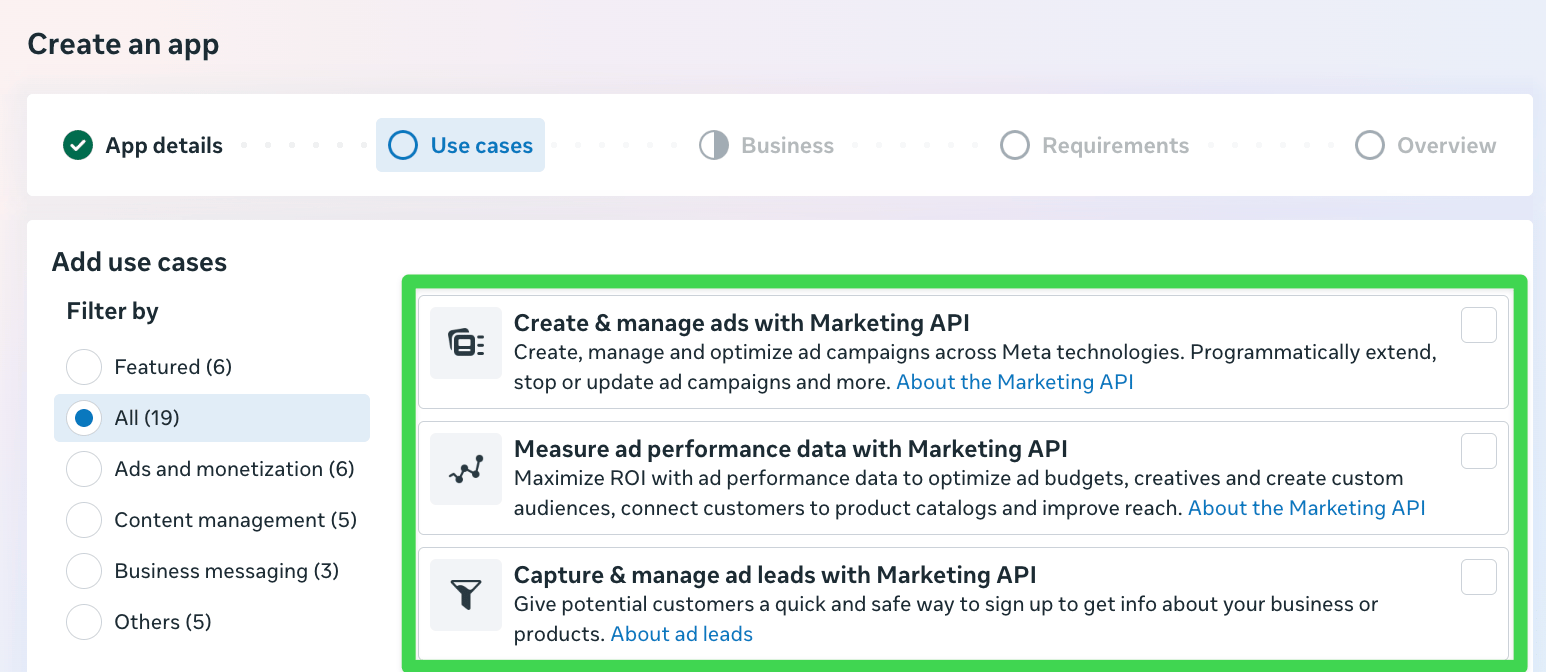
Task: Select the Featured (6) filter radio
Action: [x=84, y=367]
